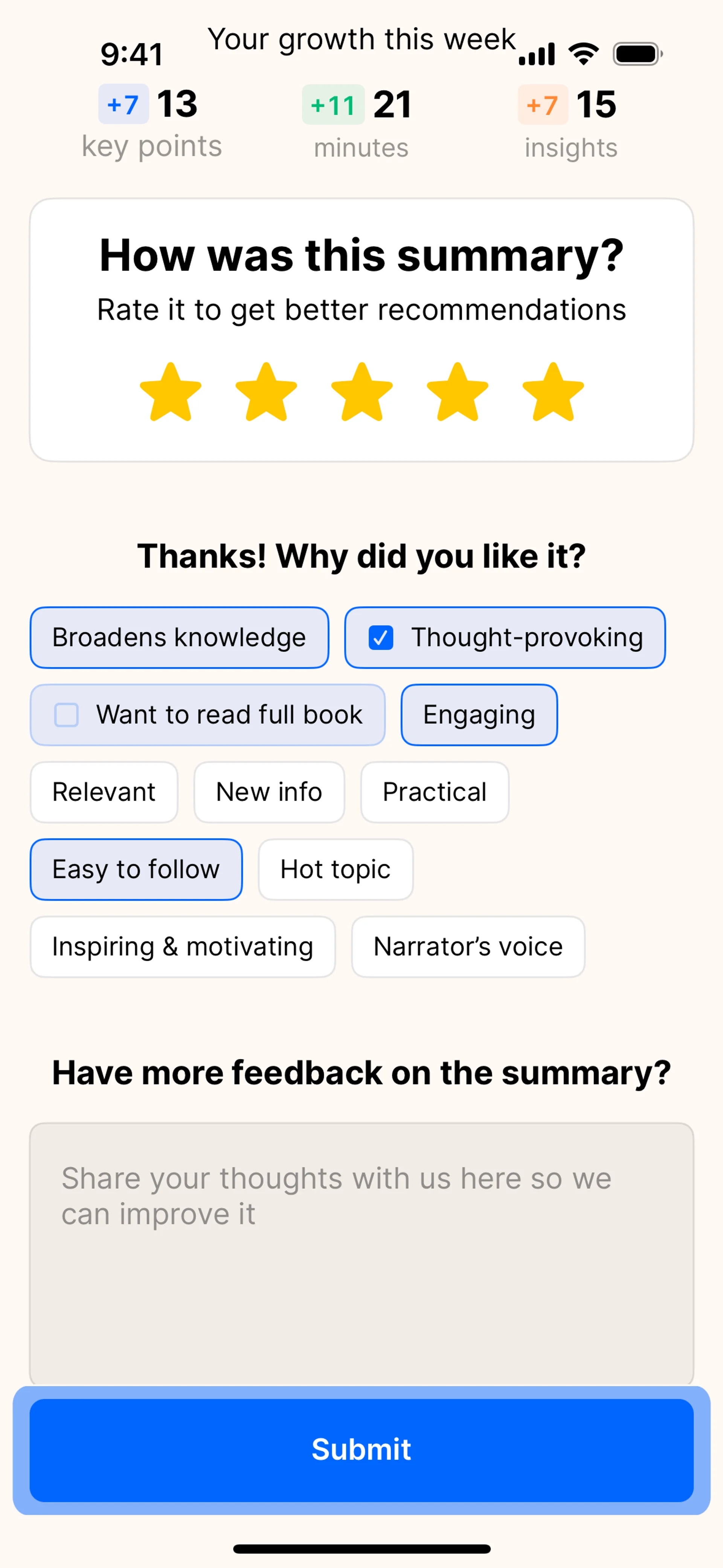Tap the +7 key points badge
Viewport: 723px width, 1568px height.
tap(124, 105)
